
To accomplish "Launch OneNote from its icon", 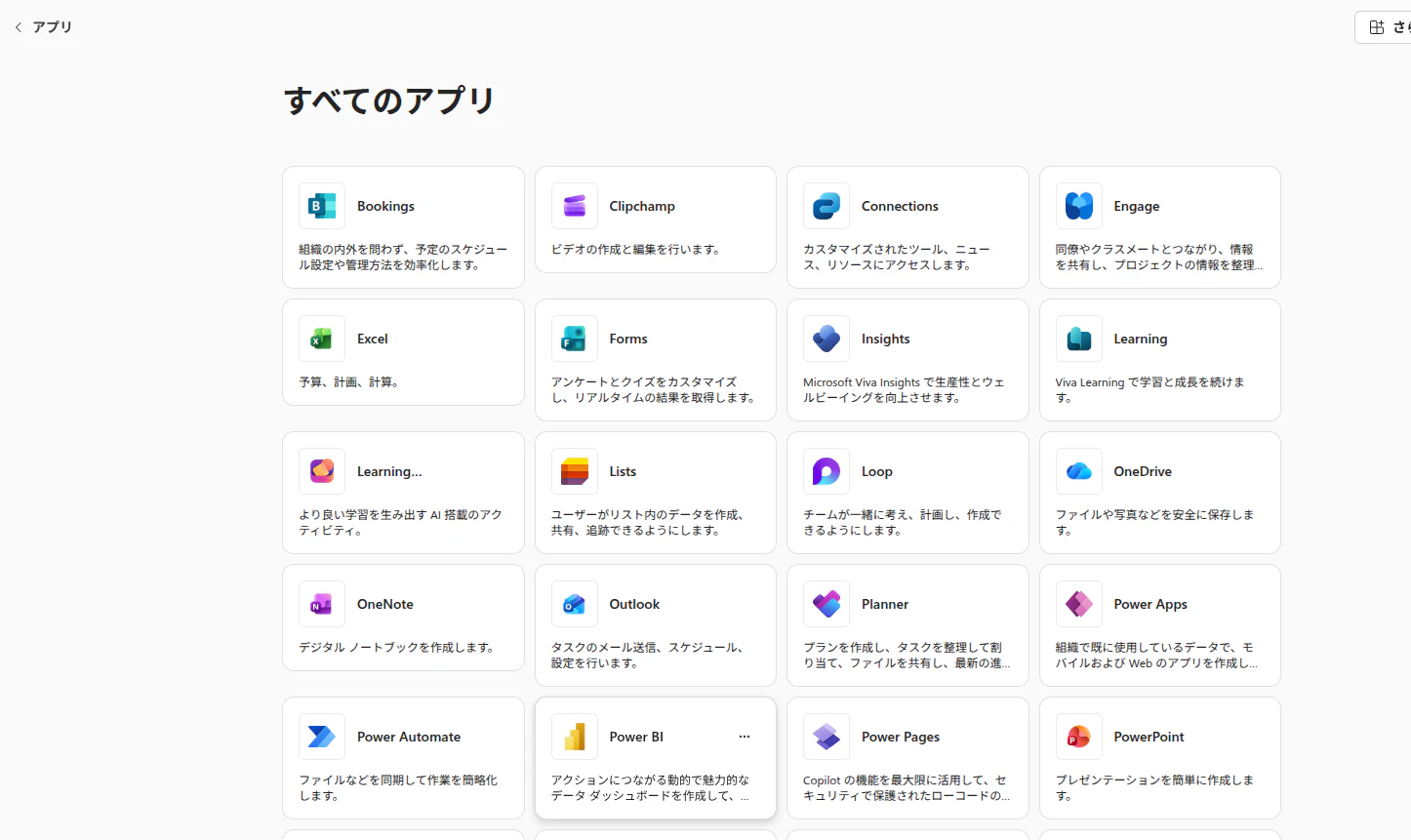I will (x=322, y=604).
